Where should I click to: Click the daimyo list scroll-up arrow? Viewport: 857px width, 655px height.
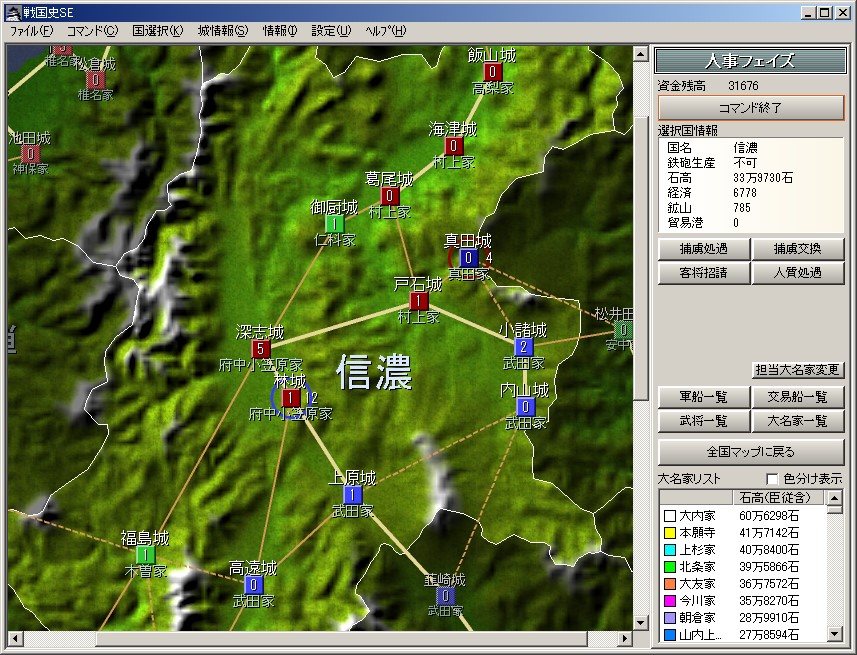(x=834, y=498)
